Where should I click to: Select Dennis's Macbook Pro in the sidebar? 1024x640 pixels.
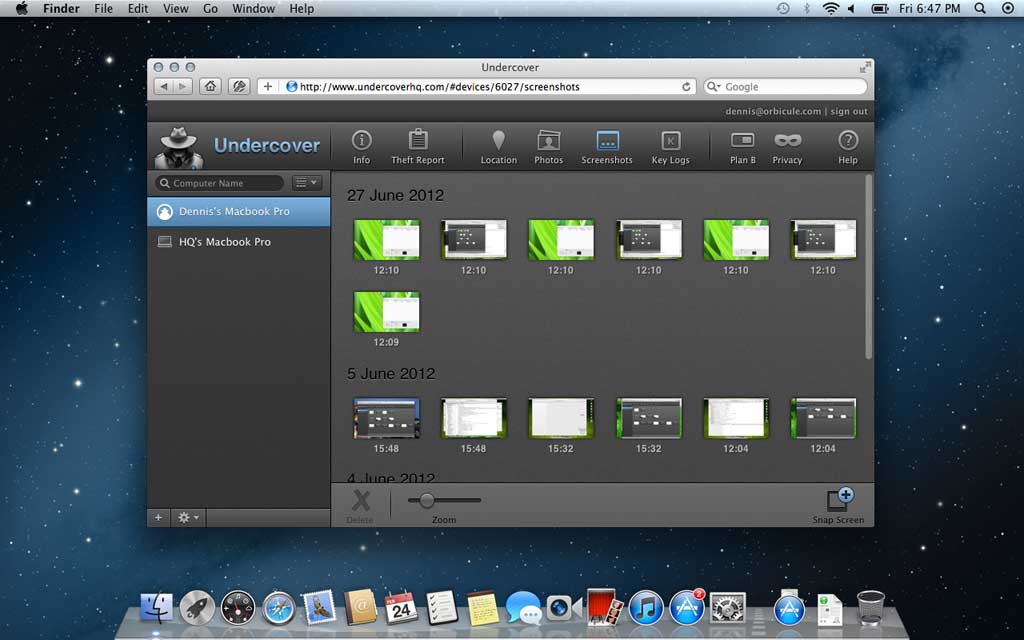[x=239, y=212]
